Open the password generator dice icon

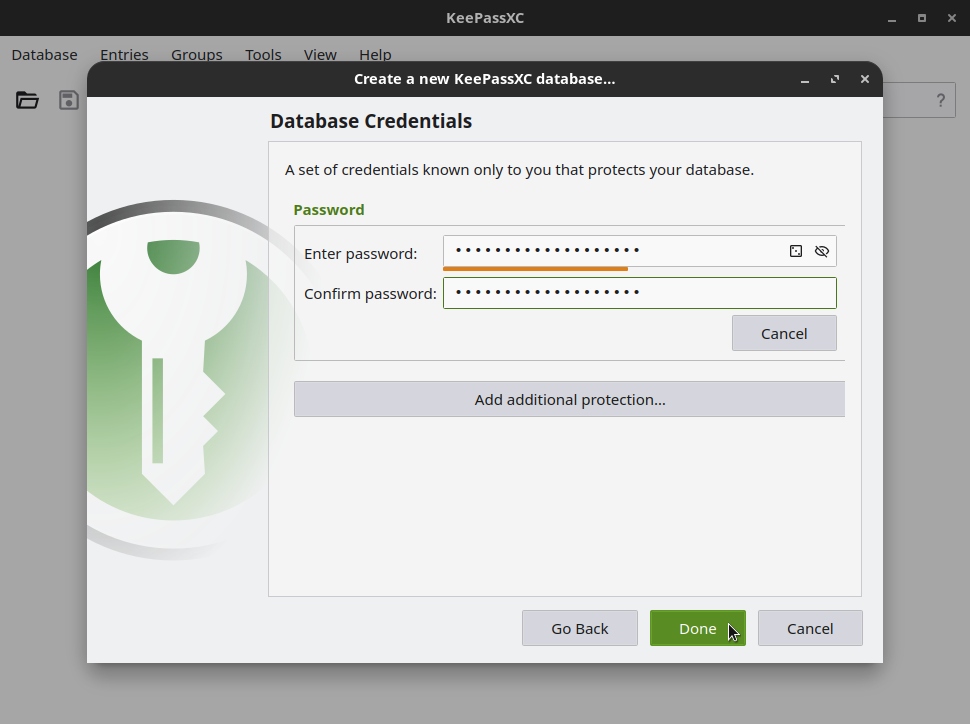796,251
